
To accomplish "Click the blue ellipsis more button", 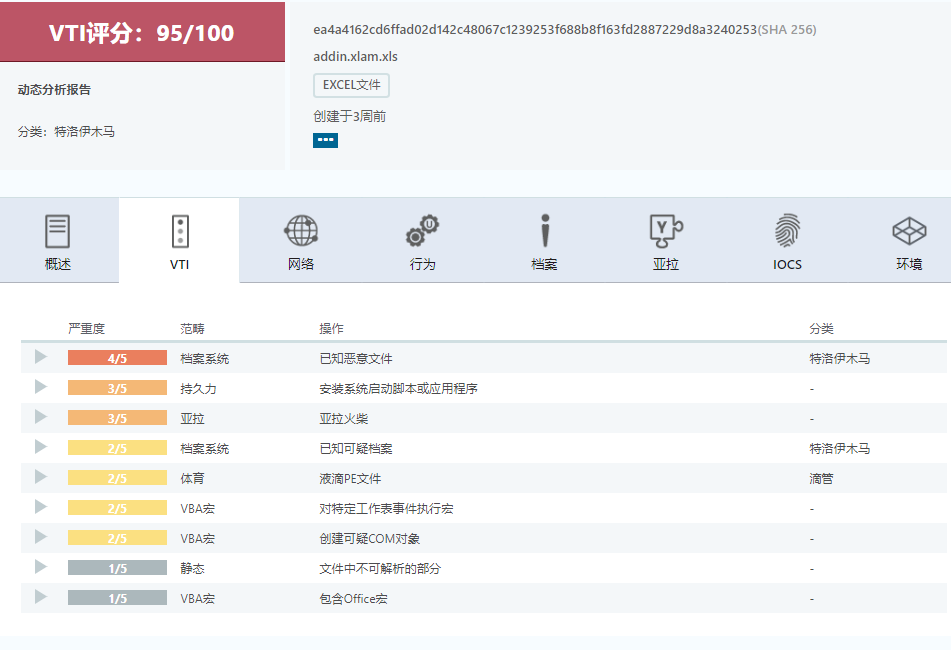I will click(x=326, y=140).
